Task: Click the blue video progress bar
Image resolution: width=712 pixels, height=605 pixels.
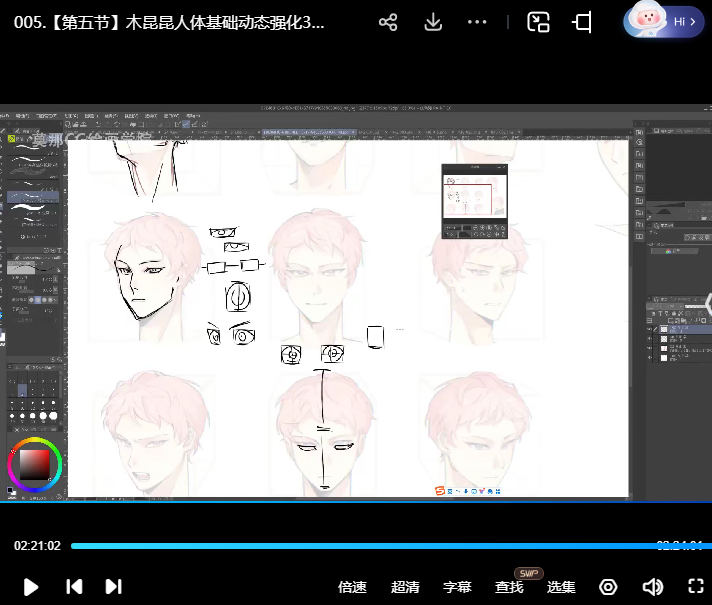Action: [360, 546]
